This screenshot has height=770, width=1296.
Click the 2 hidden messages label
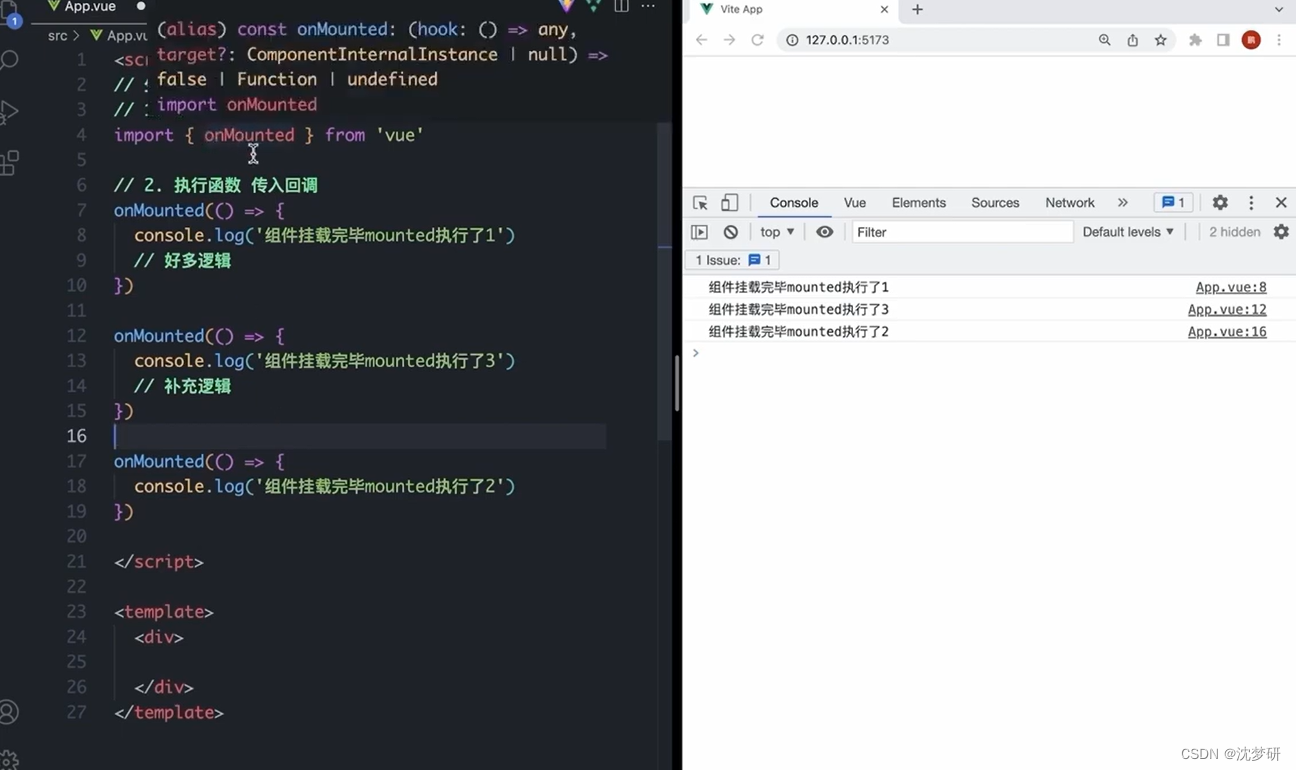click(1234, 232)
